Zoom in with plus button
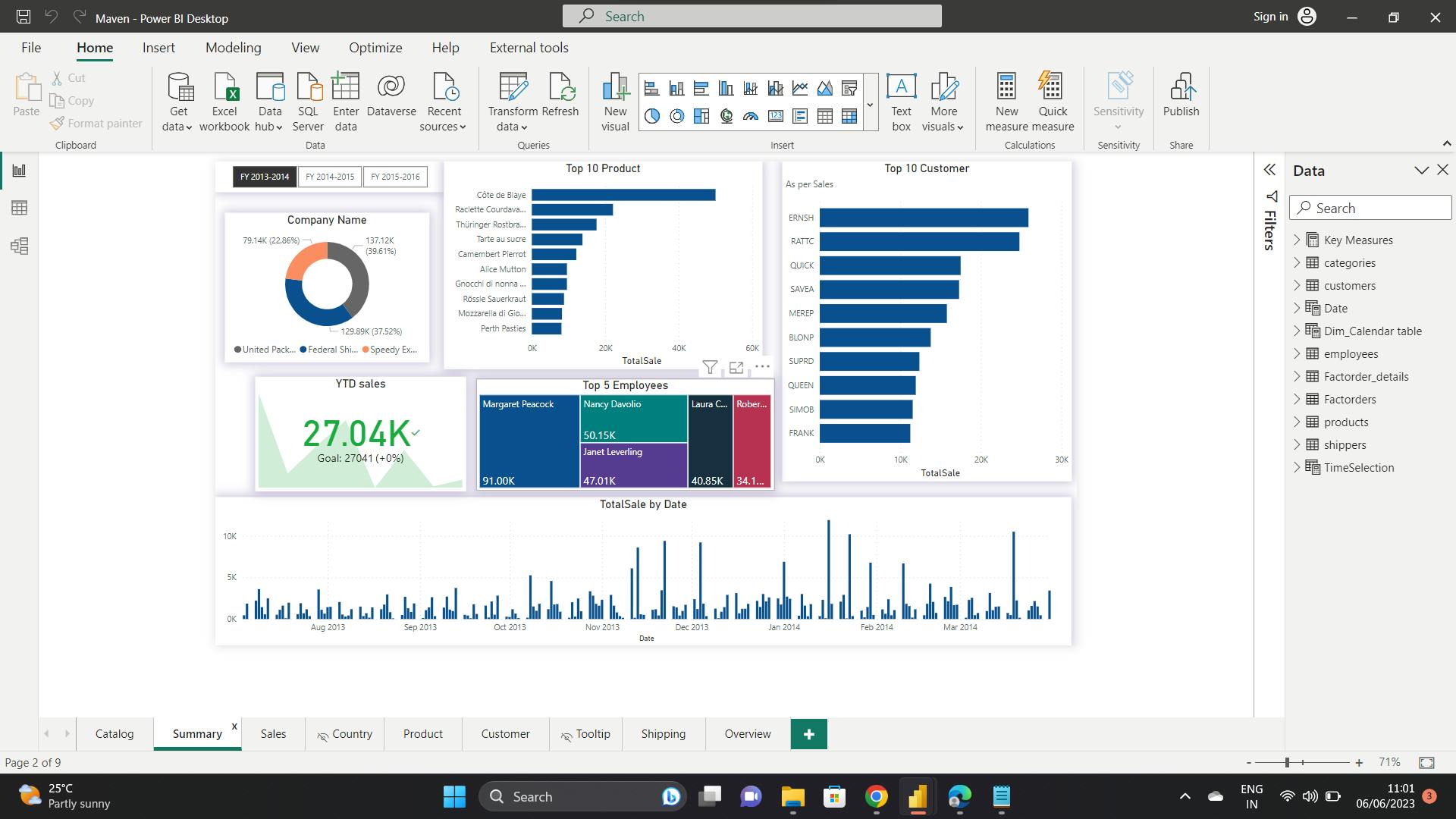 point(1359,763)
